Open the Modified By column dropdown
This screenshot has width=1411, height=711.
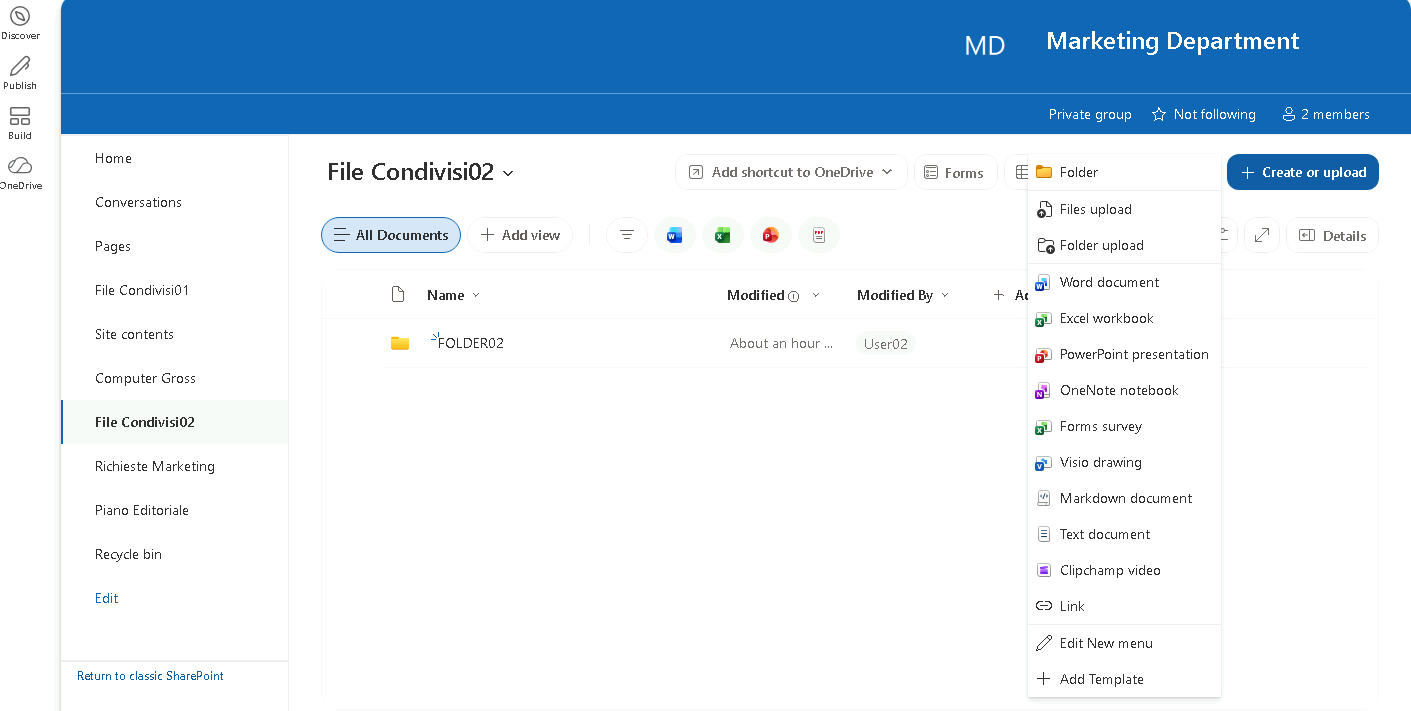click(x=943, y=295)
